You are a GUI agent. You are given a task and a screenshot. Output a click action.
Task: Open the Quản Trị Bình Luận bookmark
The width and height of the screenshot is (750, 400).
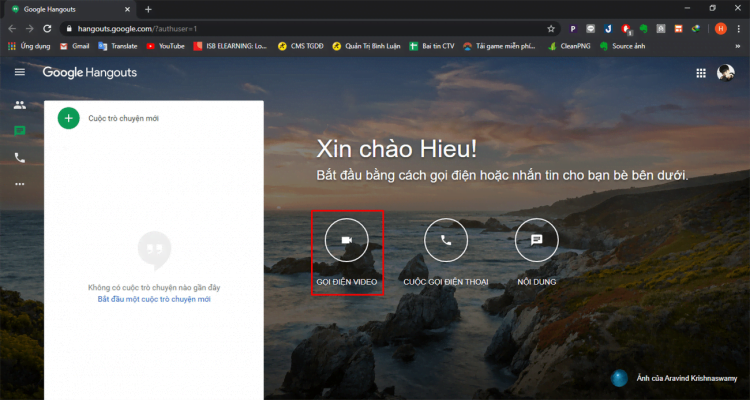click(367, 46)
